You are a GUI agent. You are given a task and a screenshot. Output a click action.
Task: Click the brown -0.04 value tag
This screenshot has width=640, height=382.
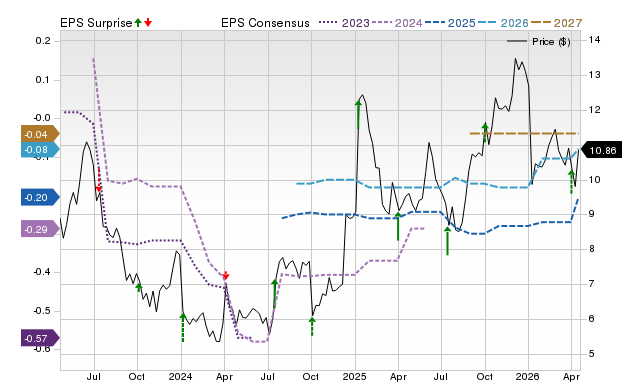(40, 134)
